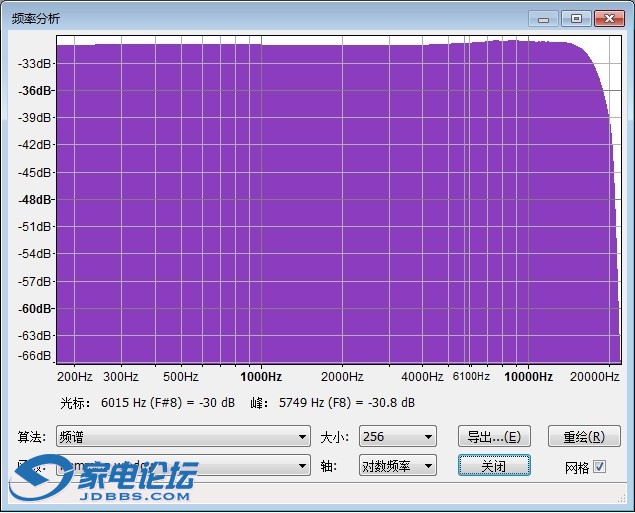Click the -60dB axis label
The image size is (635, 513).
click(34, 309)
